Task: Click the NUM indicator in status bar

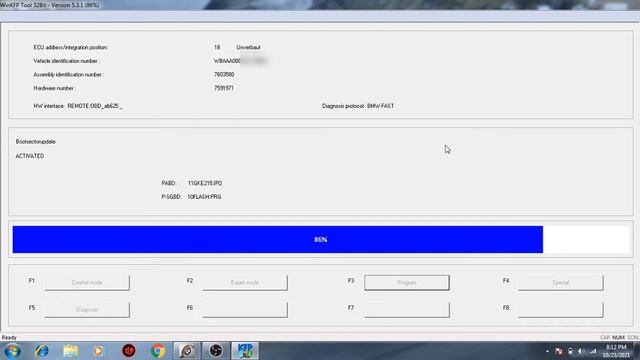Action: [x=618, y=338]
